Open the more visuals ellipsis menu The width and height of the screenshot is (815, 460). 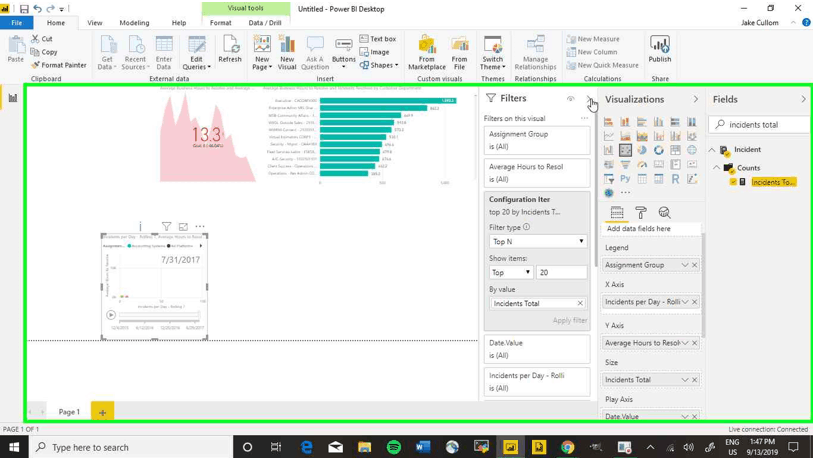pyautogui.click(x=625, y=193)
